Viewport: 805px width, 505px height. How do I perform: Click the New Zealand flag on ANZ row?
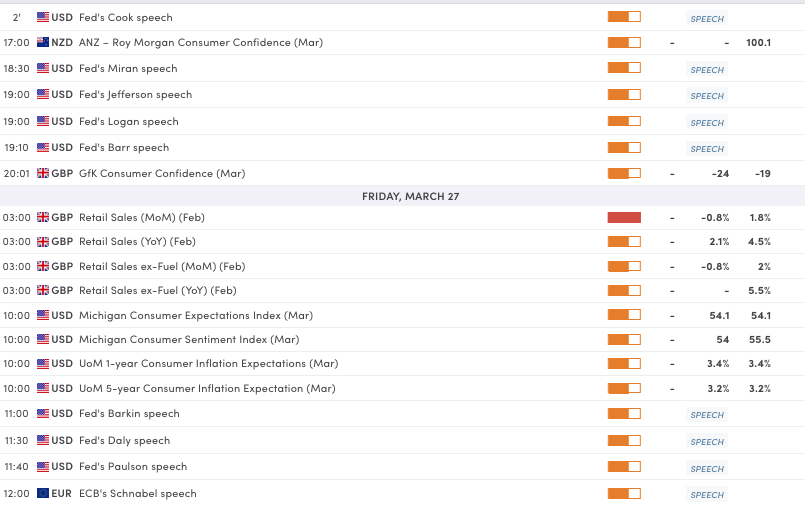43,42
